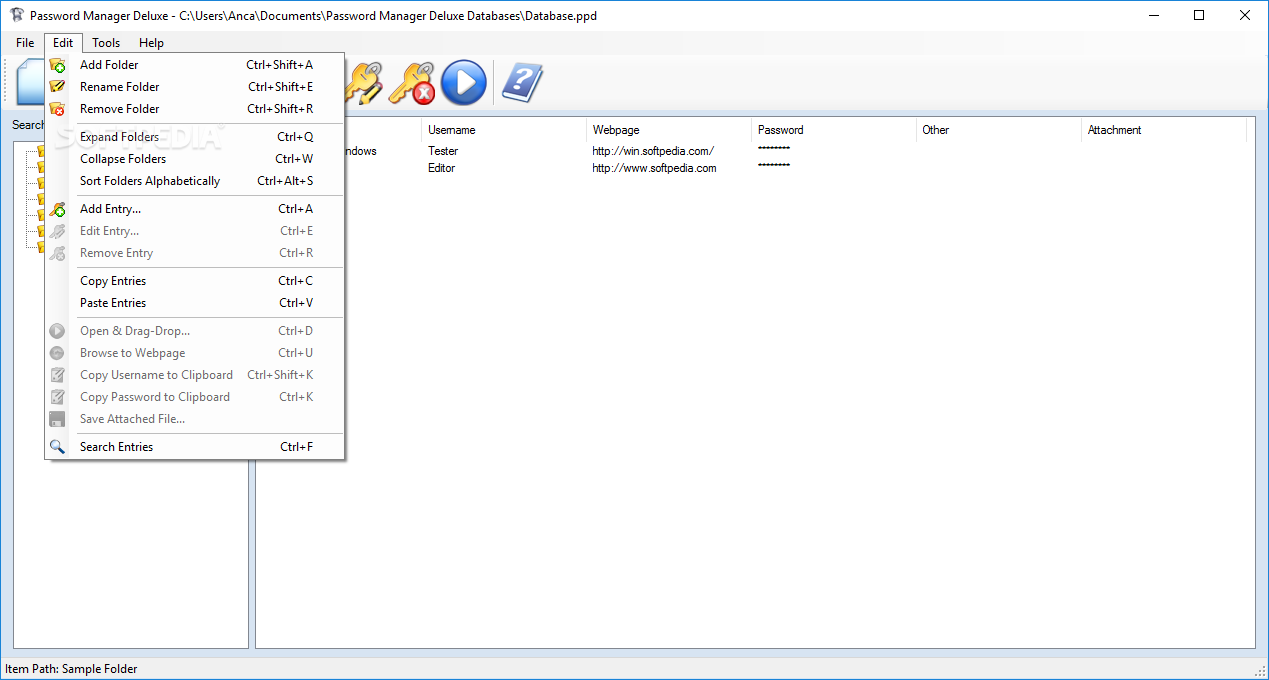Viewport: 1269px width, 680px height.
Task: Choose Remove Folder in the menu
Action: 195,109
